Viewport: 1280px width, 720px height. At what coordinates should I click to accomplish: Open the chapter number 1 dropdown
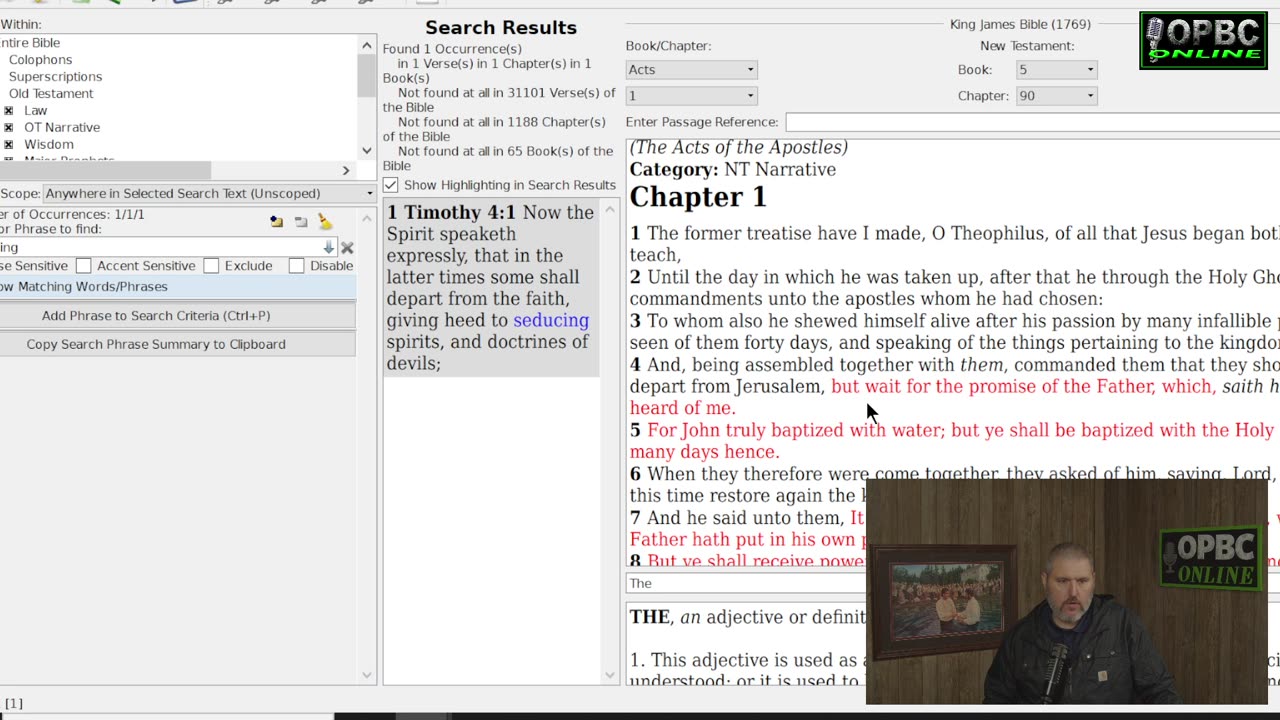691,95
